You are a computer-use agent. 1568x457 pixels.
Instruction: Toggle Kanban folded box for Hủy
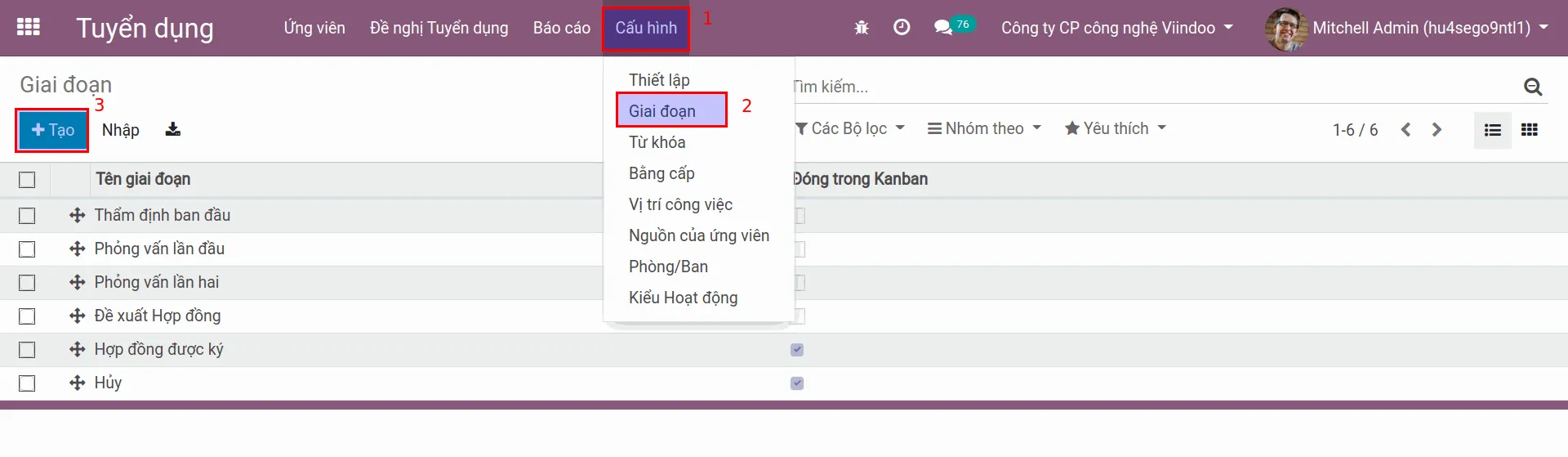pyautogui.click(x=797, y=383)
